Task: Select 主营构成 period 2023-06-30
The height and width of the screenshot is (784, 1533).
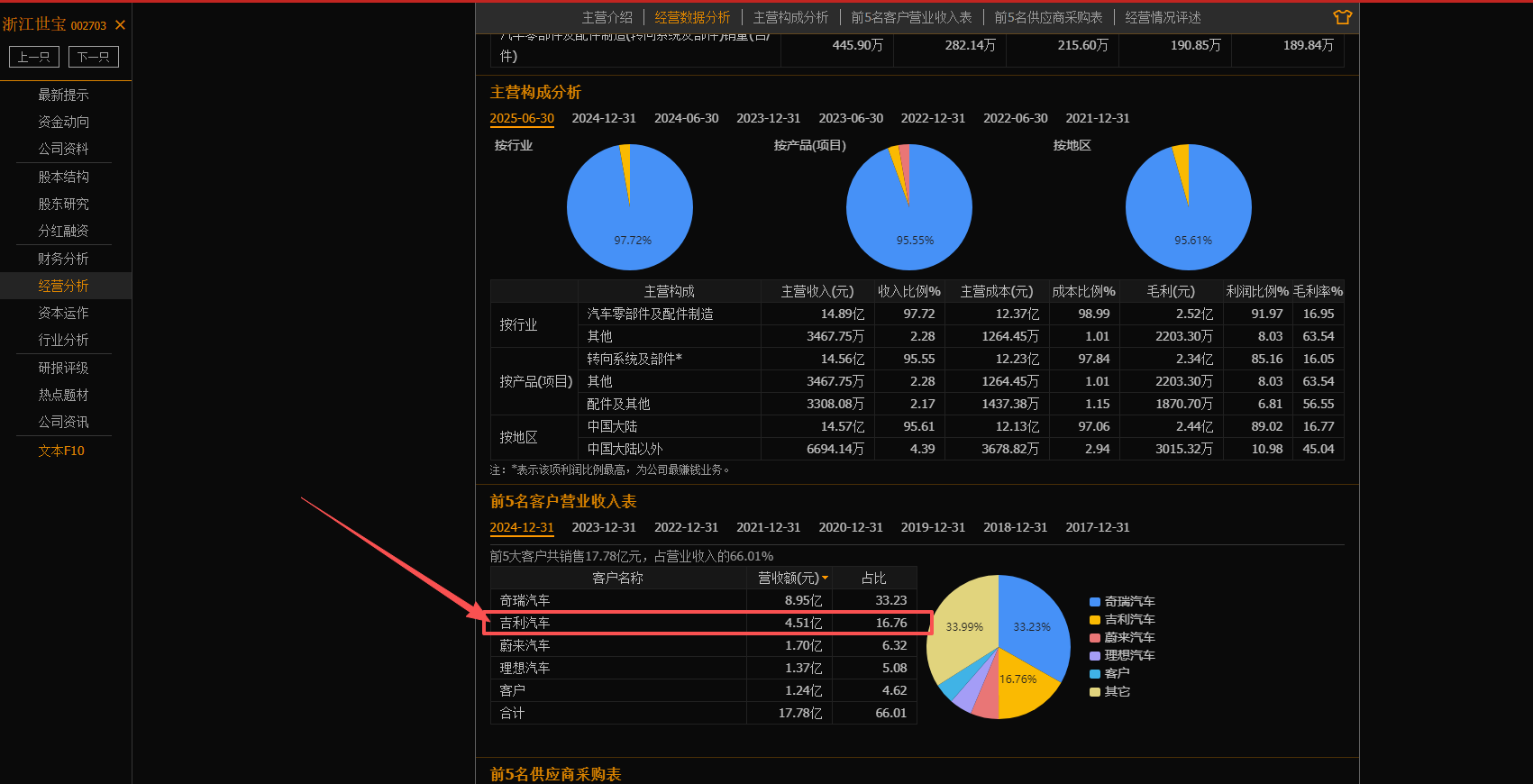Action: point(851,118)
